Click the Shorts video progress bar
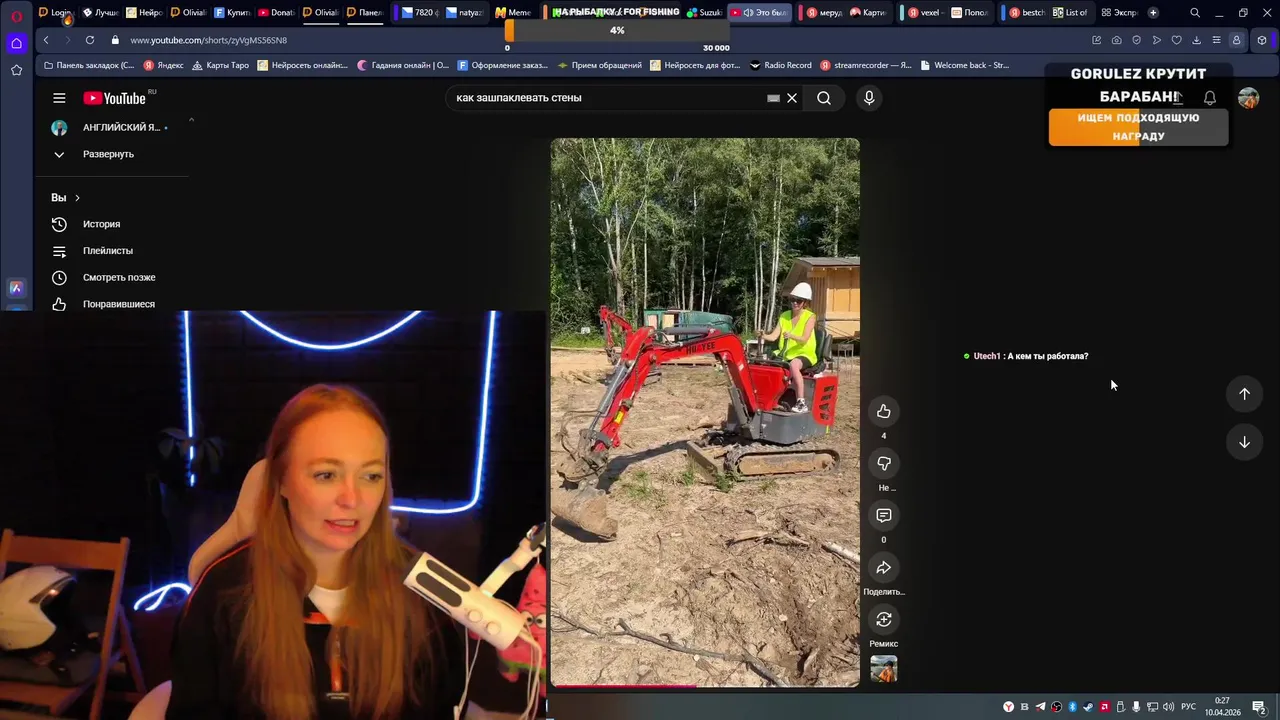Image resolution: width=1280 pixels, height=720 pixels. [705, 686]
